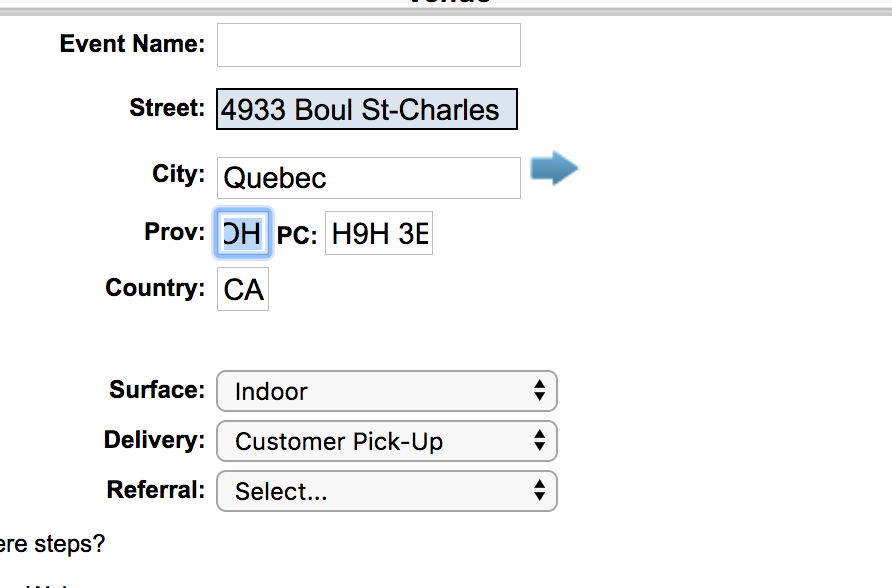892x588 pixels.
Task: Open the Referral dropdown showing Select...
Action: 386,491
